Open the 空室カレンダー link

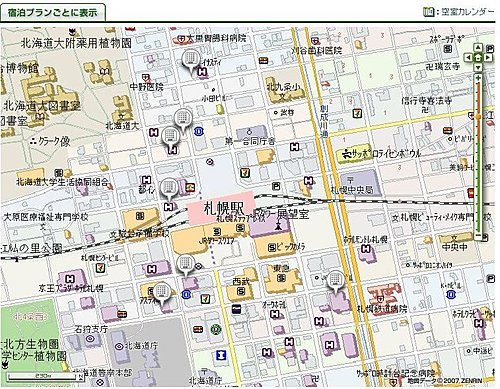pos(468,12)
